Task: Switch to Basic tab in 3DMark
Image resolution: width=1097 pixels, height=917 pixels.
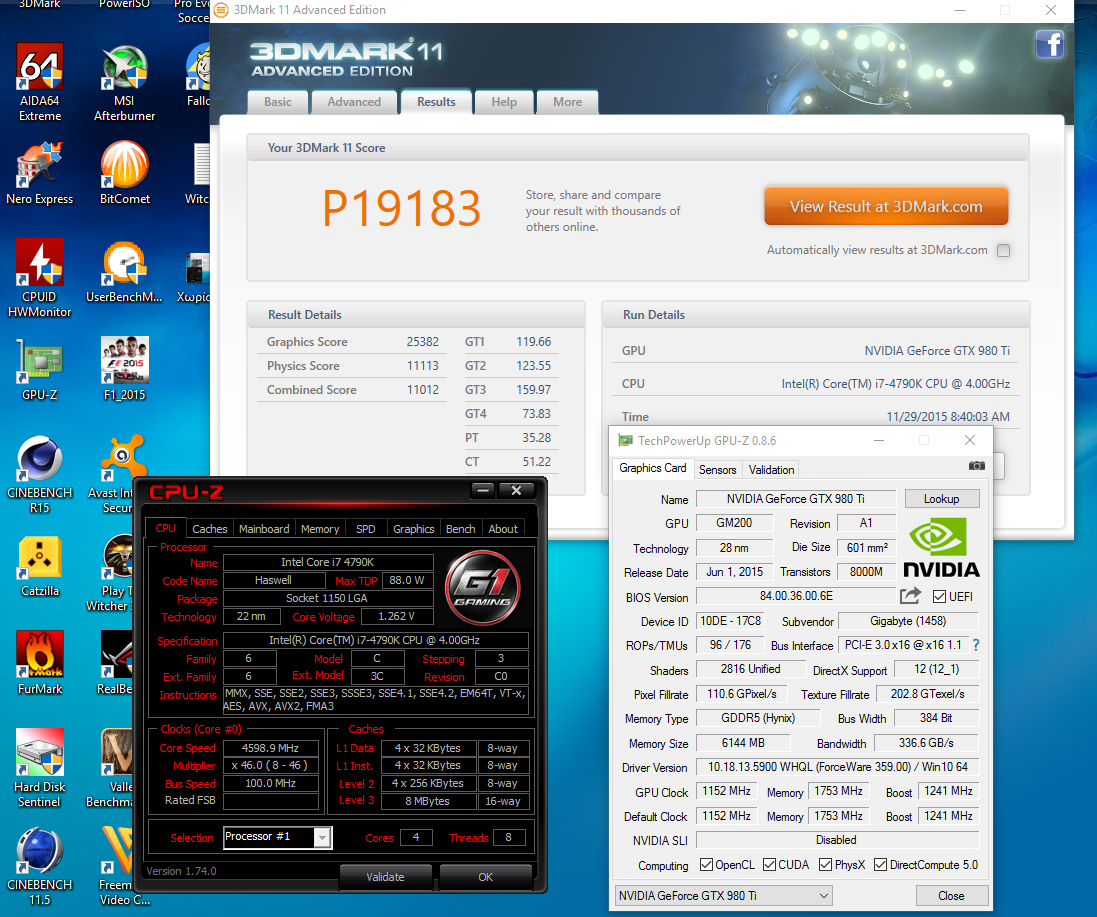Action: pos(278,102)
